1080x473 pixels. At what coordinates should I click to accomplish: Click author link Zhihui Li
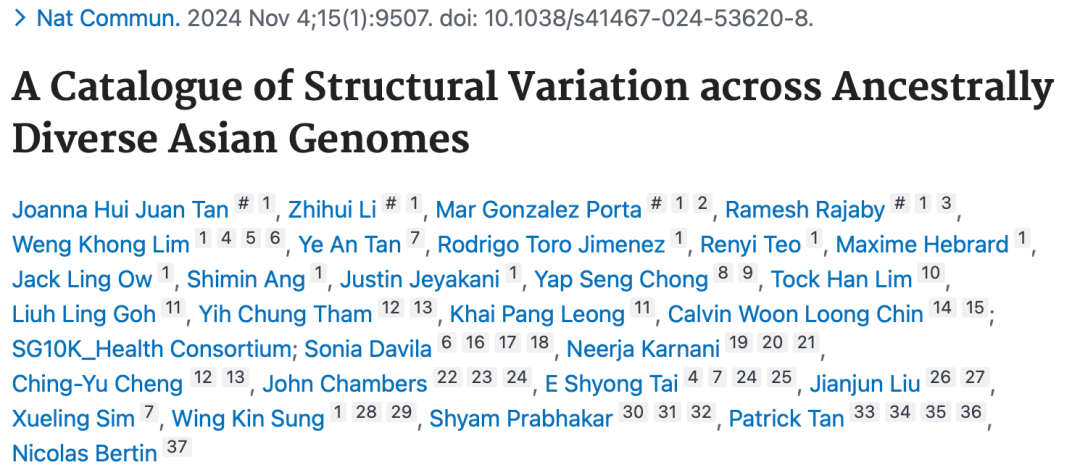(329, 210)
